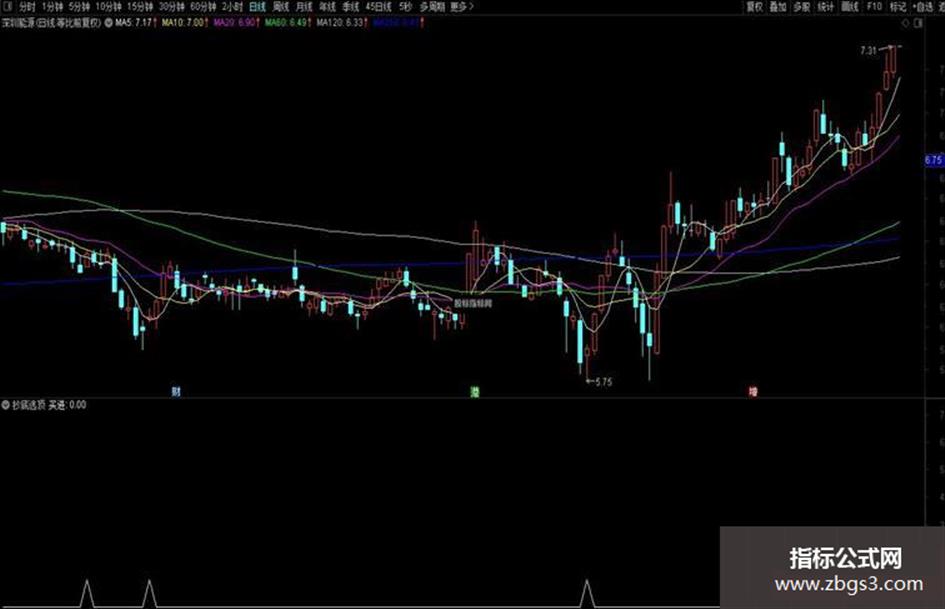Select the 15分钟 period tab
The width and height of the screenshot is (945, 609).
(x=140, y=7)
